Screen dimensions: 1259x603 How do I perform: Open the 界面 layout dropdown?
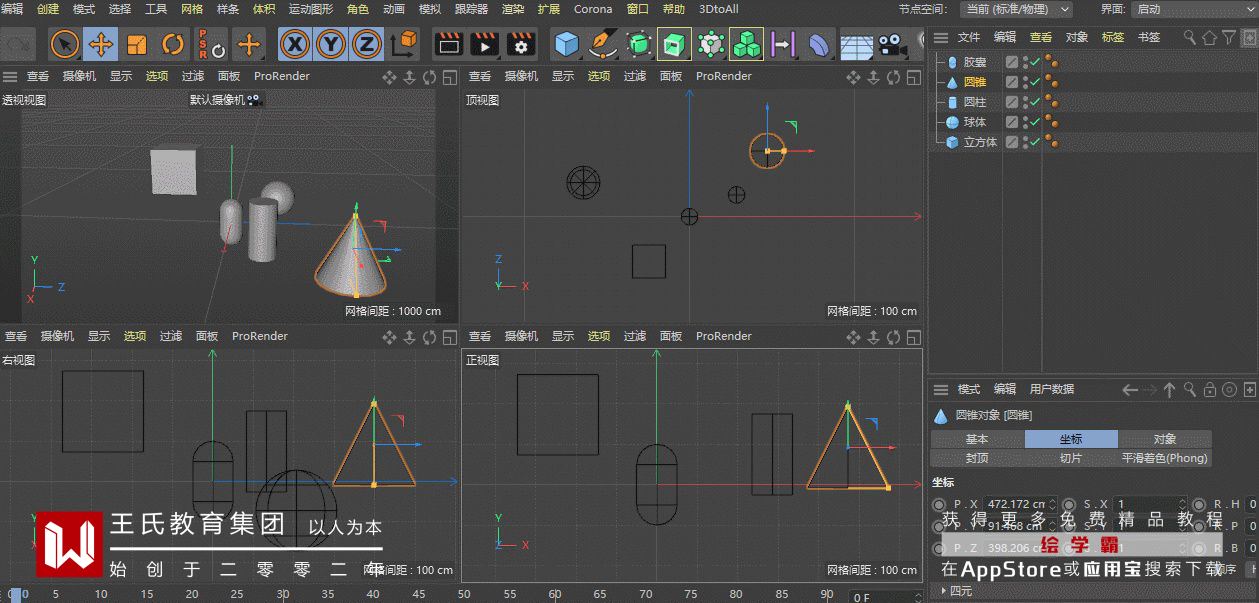click(x=1193, y=9)
